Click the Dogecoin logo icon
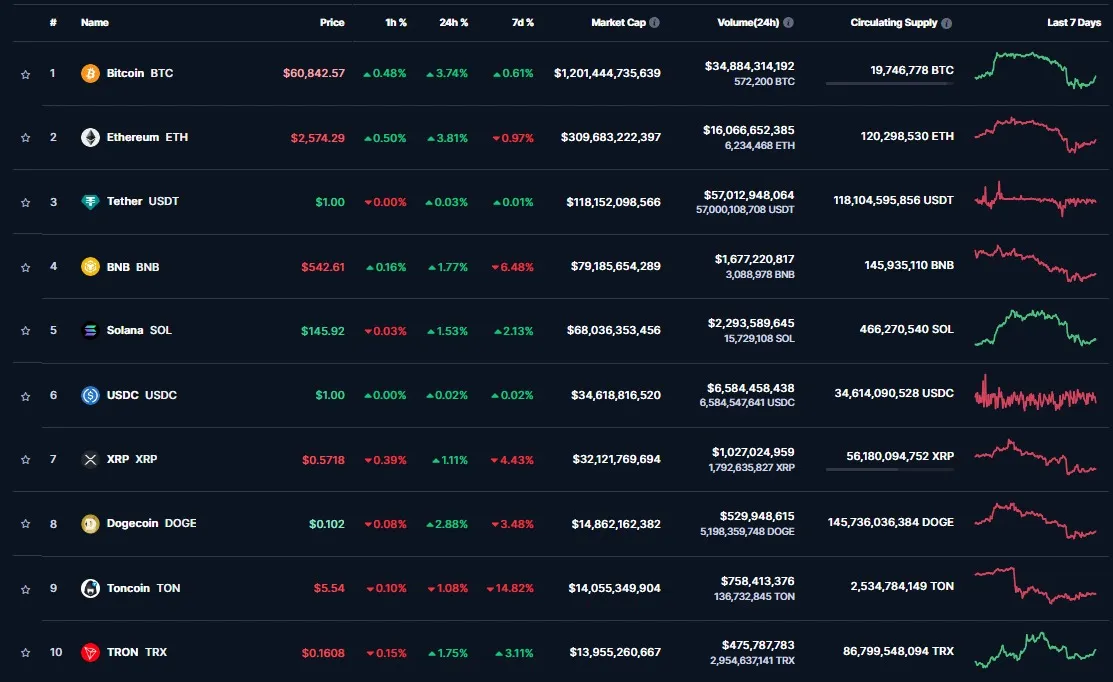The width and height of the screenshot is (1113, 682). pyautogui.click(x=90, y=523)
